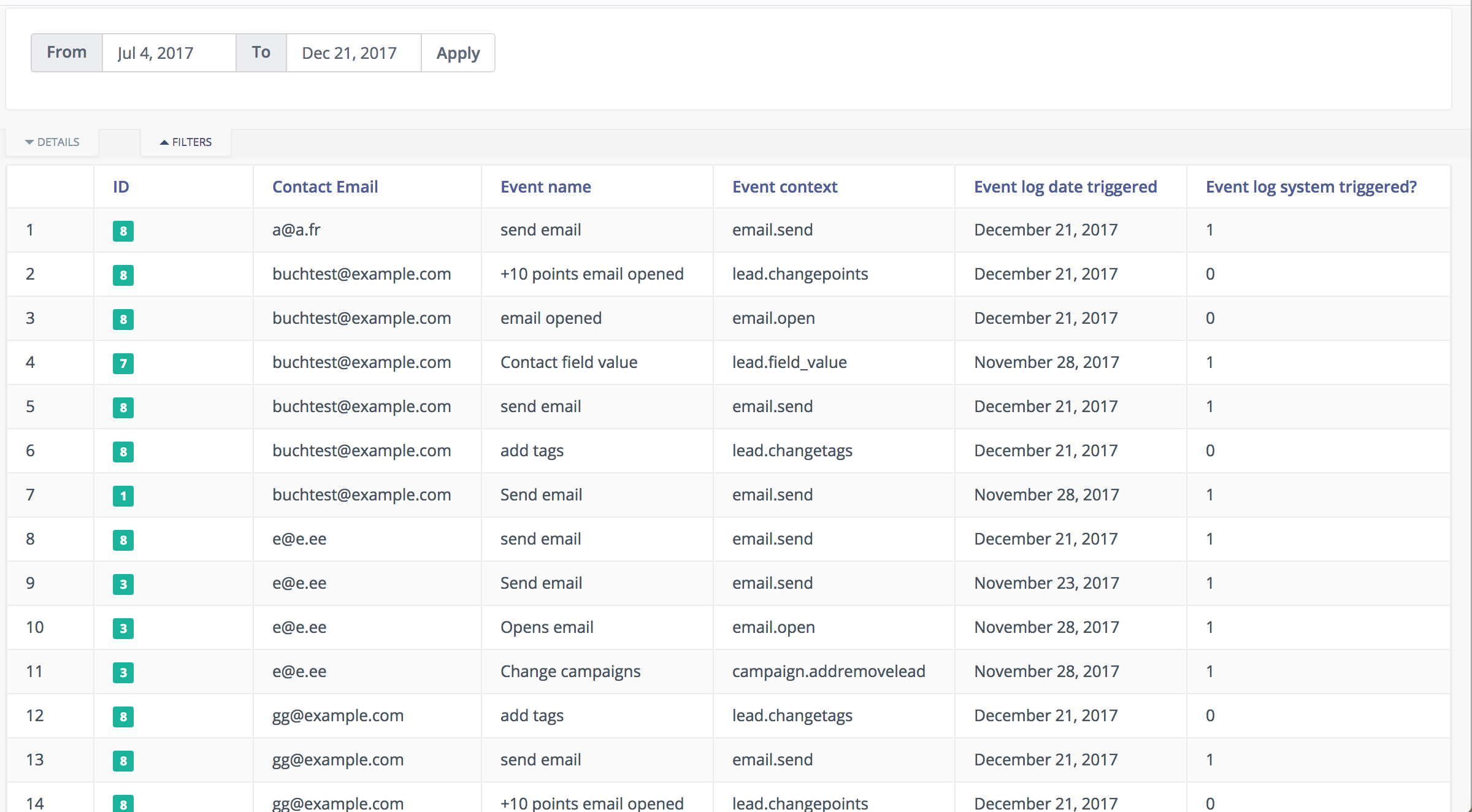Sort by Event context column
Image resolution: width=1472 pixels, height=812 pixels.
point(784,186)
